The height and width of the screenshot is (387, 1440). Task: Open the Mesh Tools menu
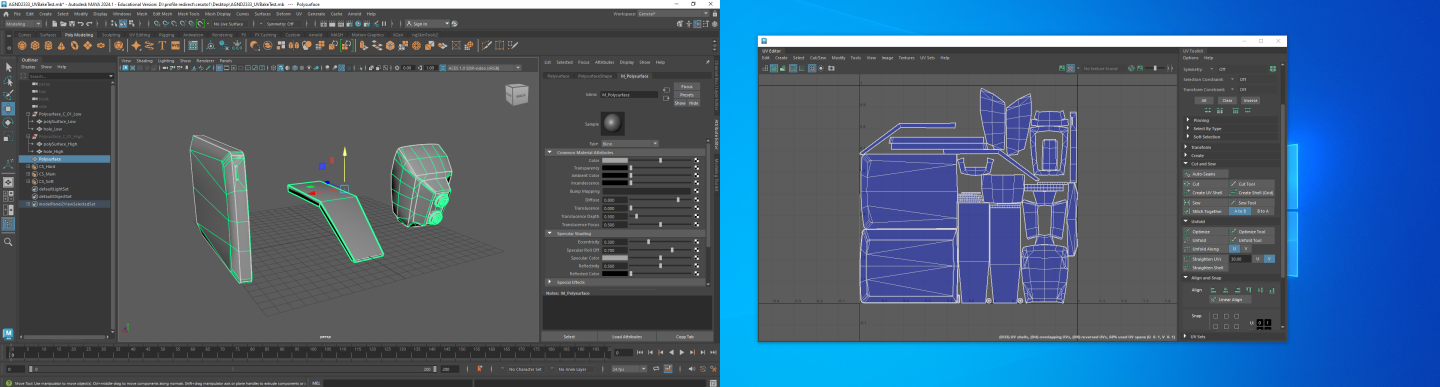click(189, 14)
